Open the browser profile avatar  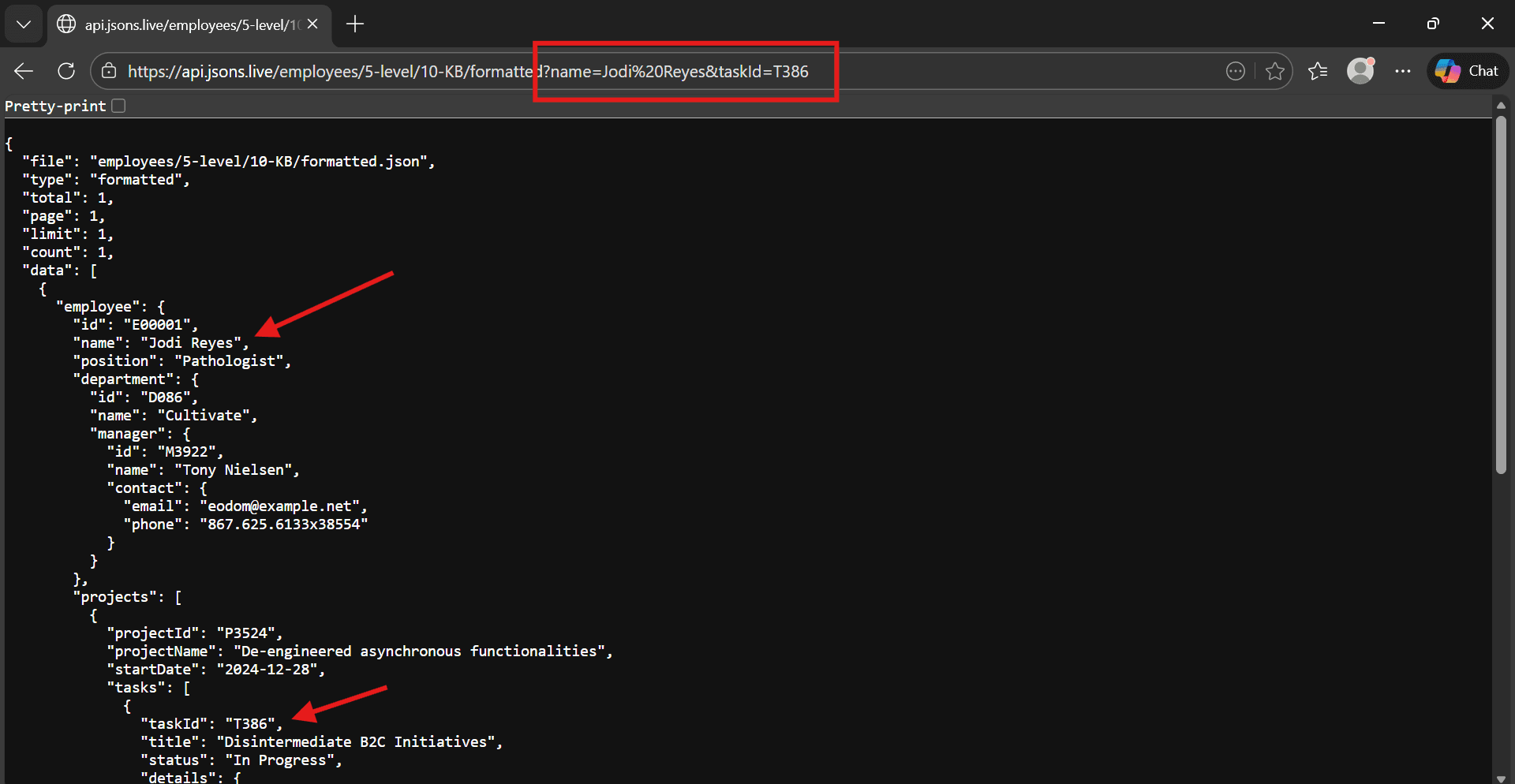(1360, 71)
